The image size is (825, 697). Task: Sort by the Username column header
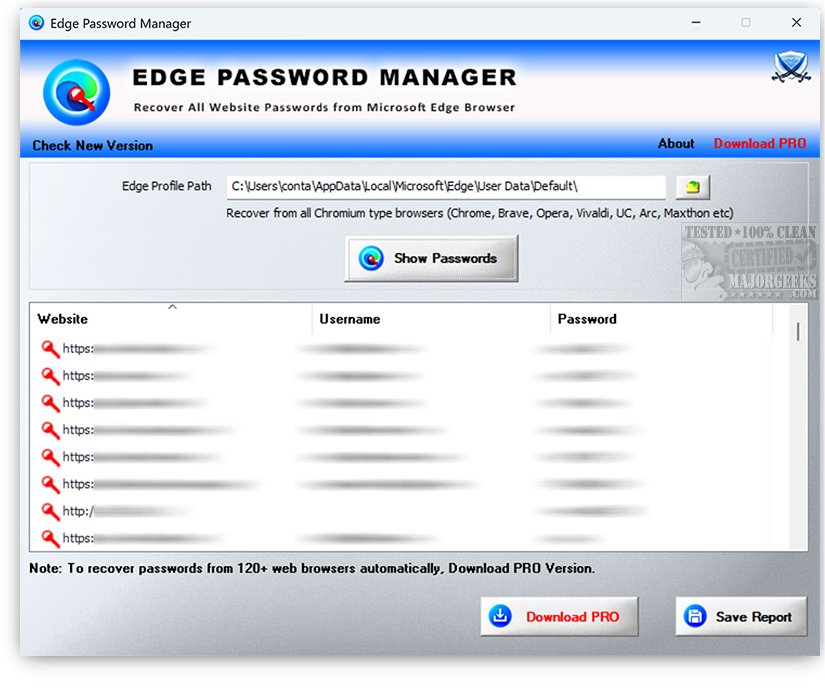click(431, 319)
